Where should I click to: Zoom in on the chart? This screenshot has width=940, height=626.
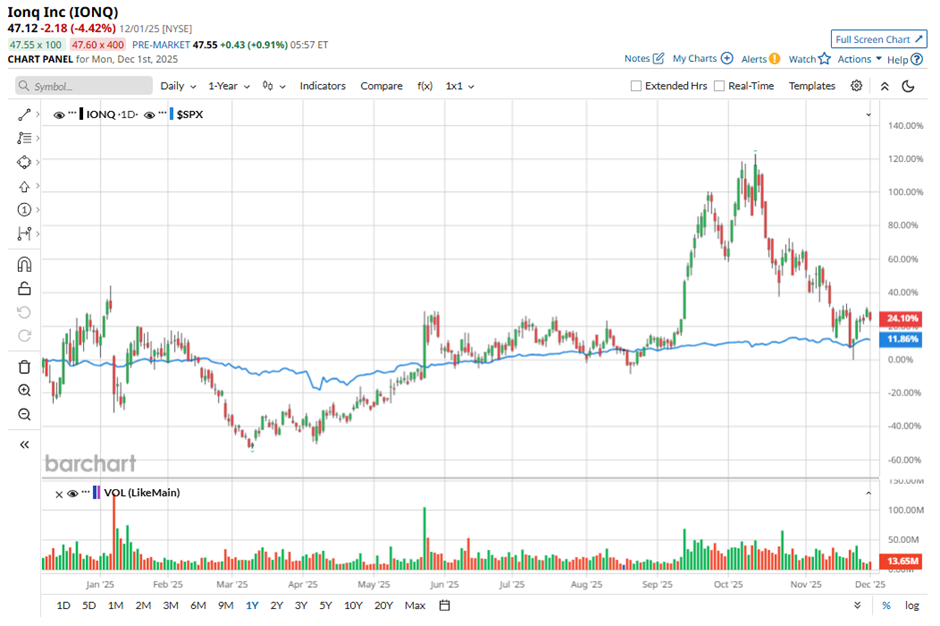(24, 390)
